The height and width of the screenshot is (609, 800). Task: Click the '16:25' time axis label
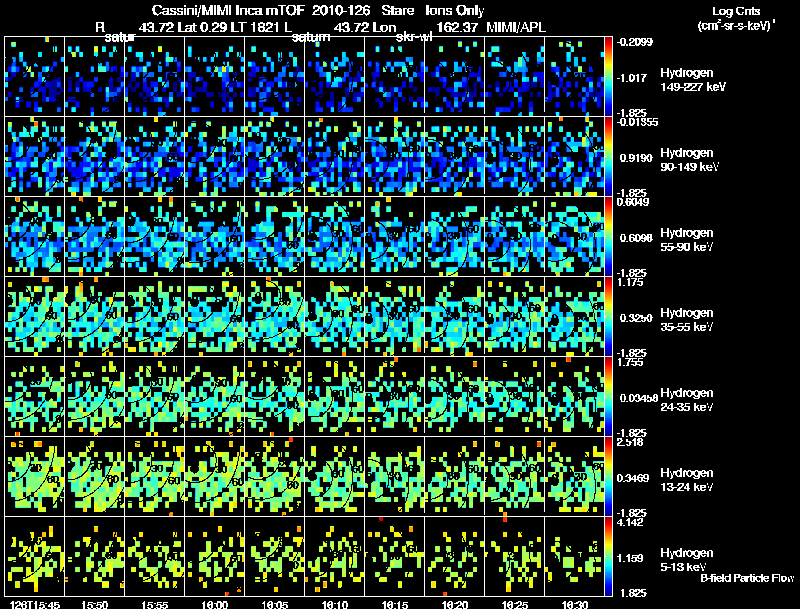click(x=514, y=605)
